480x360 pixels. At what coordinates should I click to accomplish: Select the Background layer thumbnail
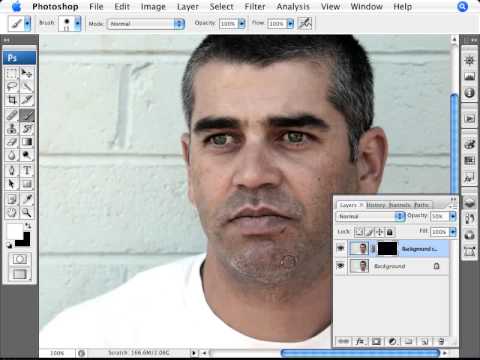(359, 266)
